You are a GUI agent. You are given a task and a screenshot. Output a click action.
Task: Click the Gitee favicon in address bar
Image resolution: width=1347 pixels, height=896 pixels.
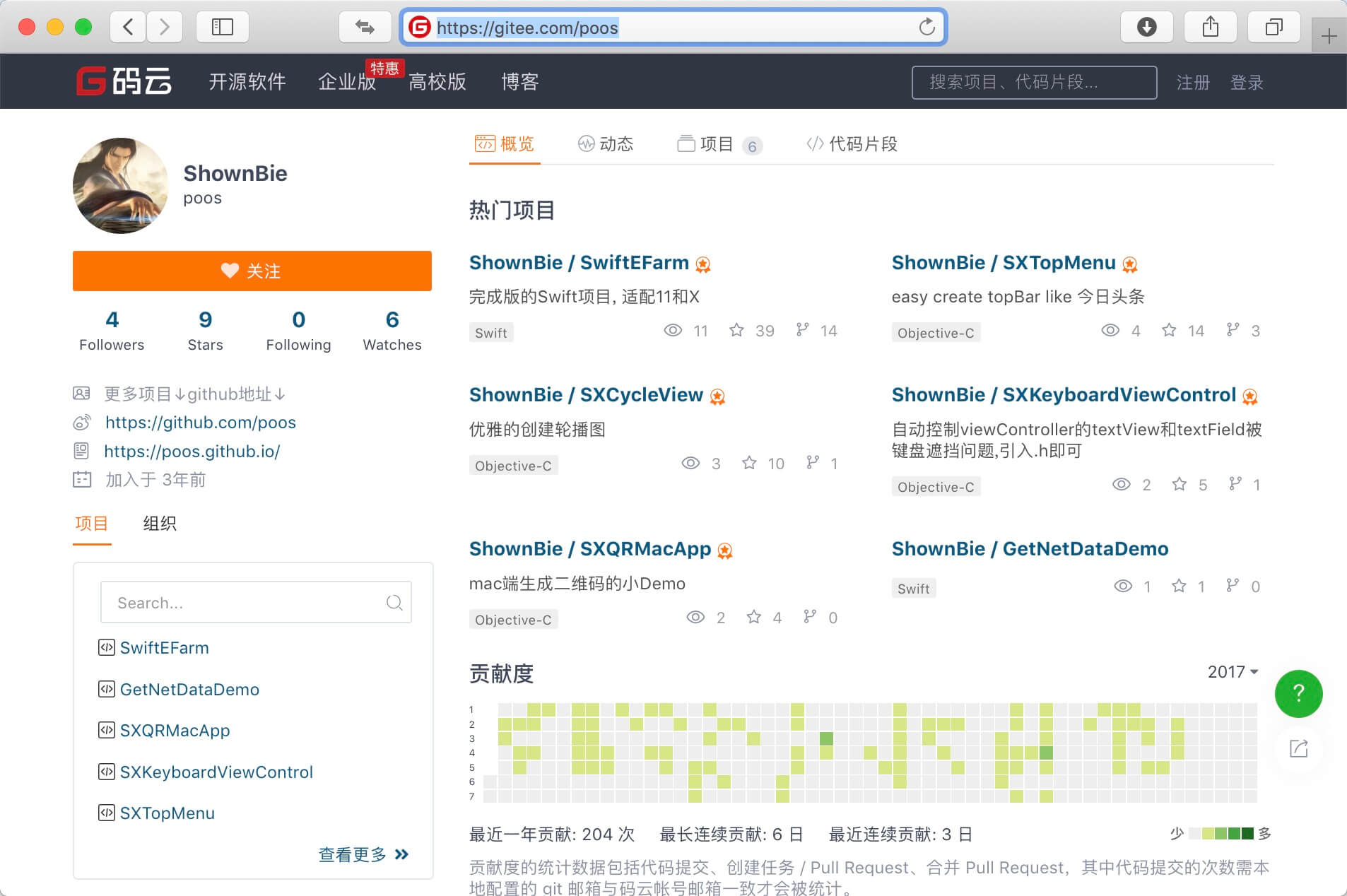click(x=420, y=28)
